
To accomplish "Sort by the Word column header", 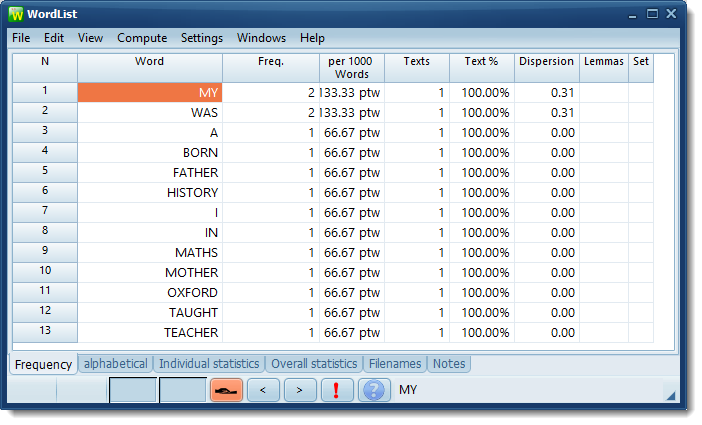I will click(150, 68).
